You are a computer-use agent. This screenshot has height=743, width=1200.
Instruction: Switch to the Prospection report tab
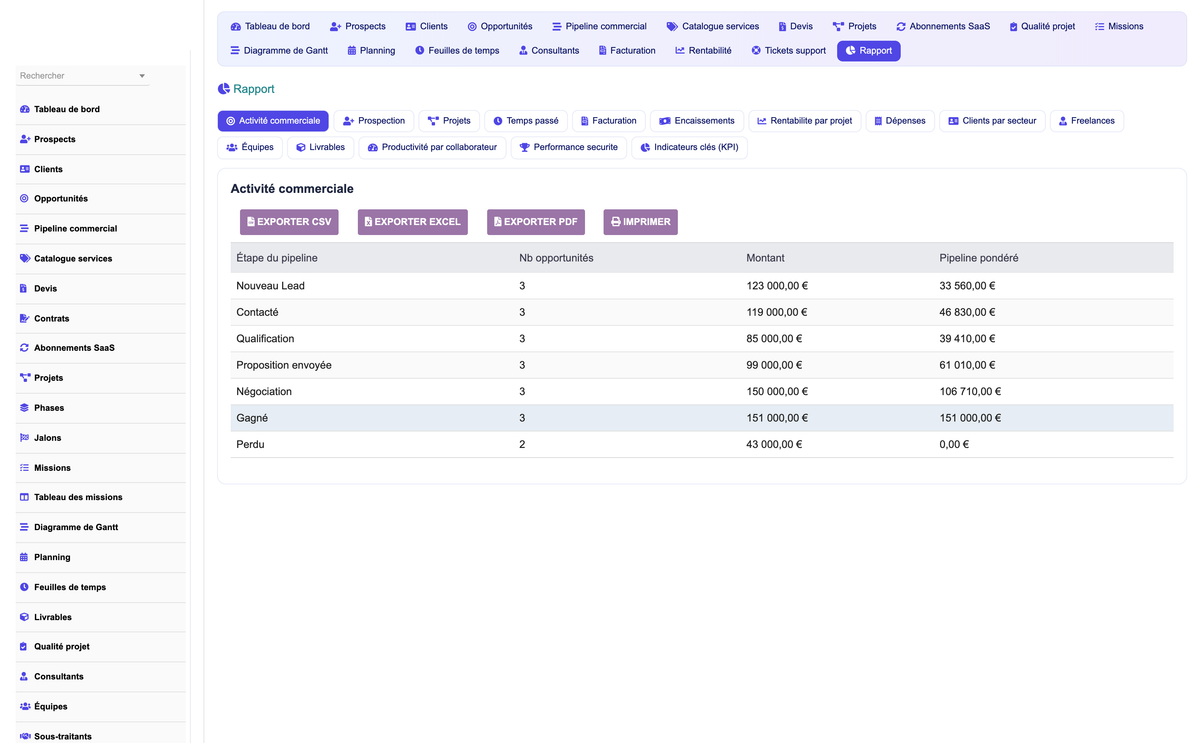[374, 121]
